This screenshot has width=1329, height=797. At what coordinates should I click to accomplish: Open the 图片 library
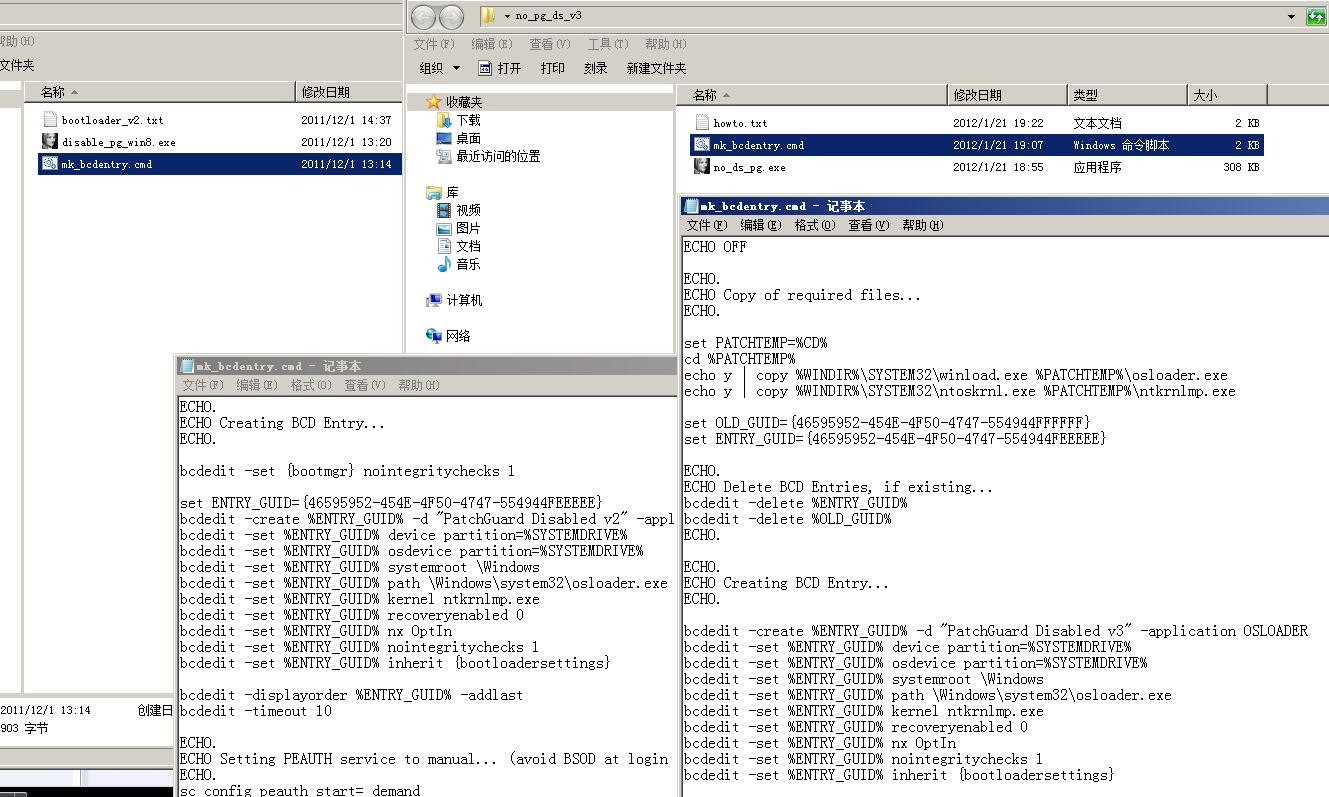(459, 228)
